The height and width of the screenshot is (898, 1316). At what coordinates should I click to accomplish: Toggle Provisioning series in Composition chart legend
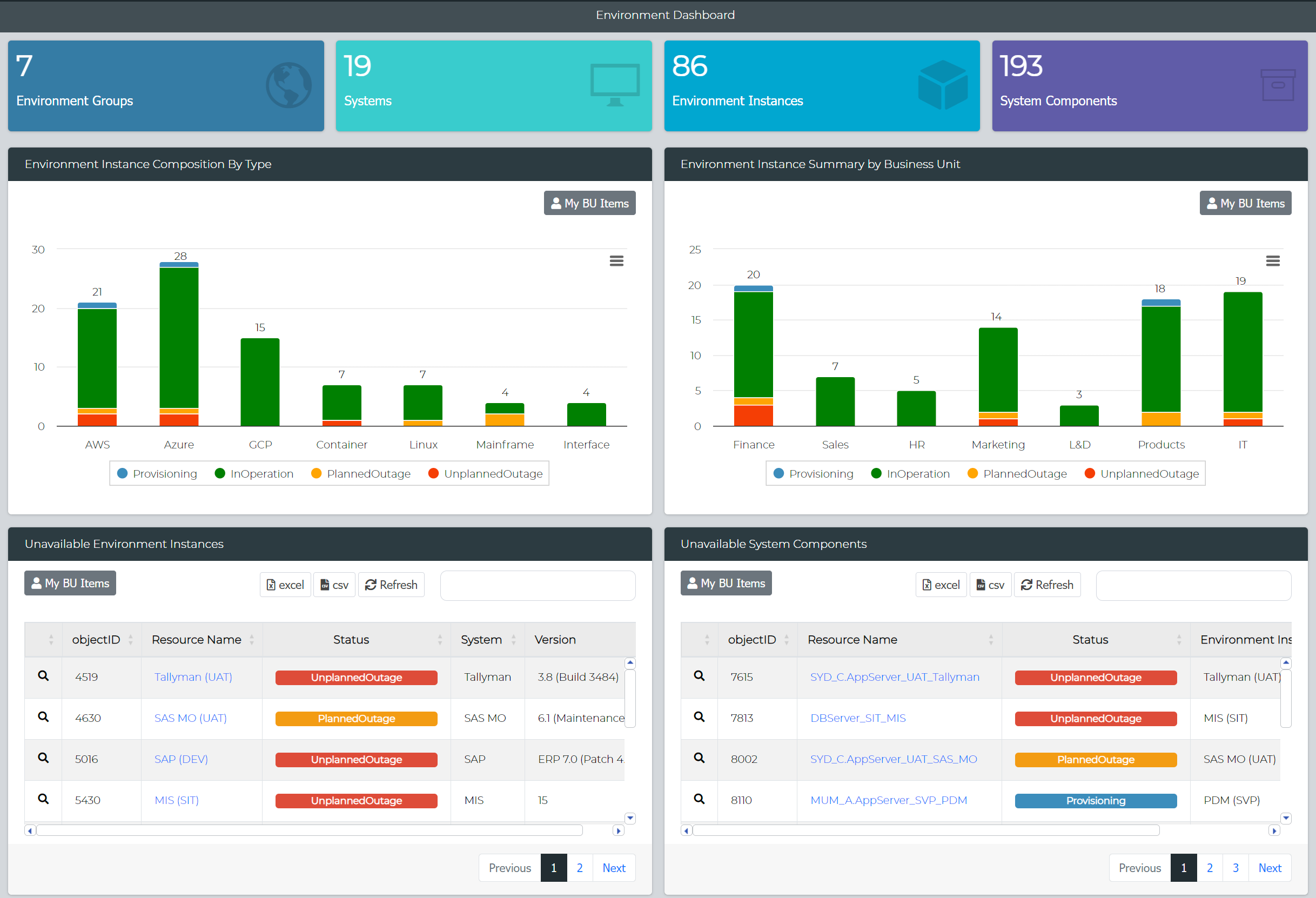point(157,474)
